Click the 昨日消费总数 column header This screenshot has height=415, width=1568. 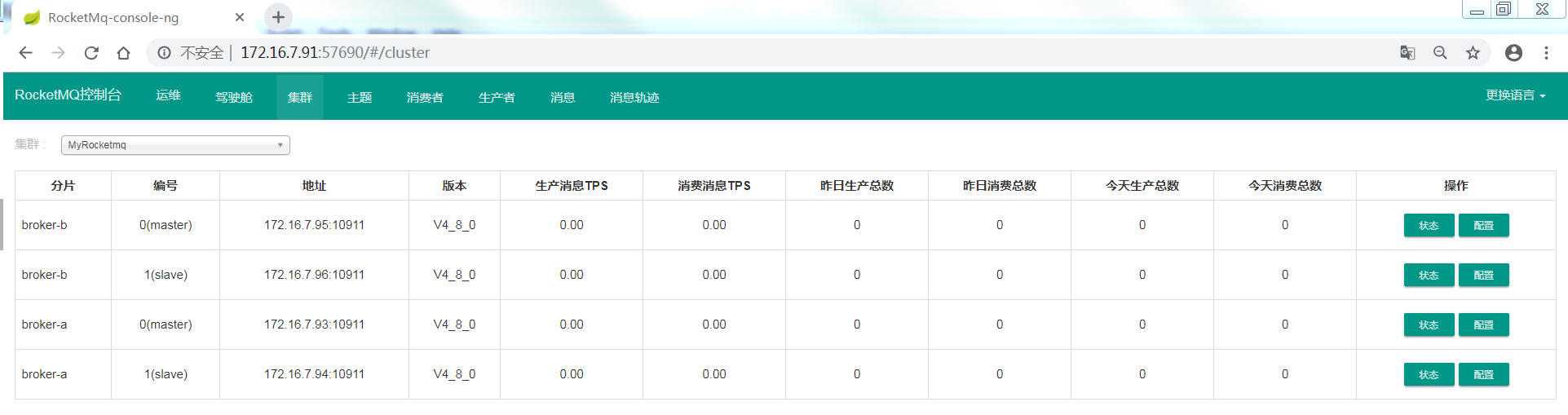tap(1000, 186)
